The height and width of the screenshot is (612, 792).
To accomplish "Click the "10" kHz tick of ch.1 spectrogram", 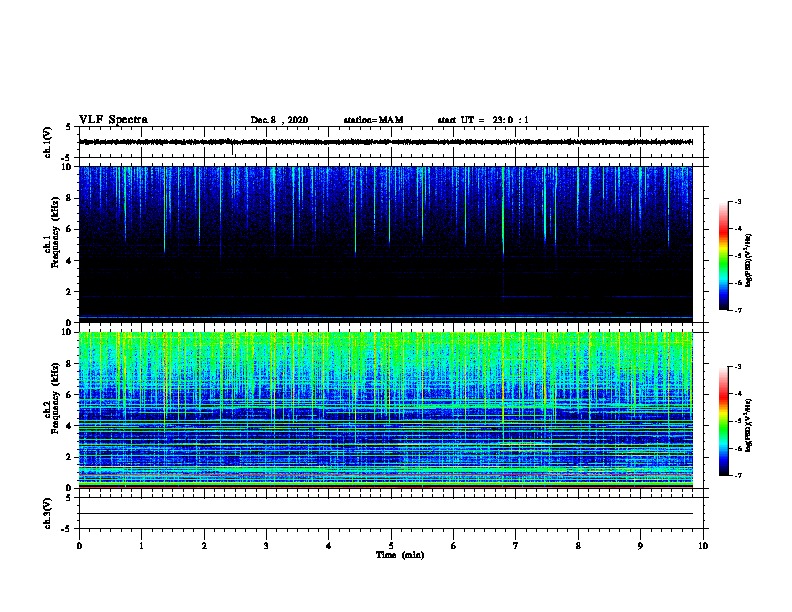I will click(68, 167).
